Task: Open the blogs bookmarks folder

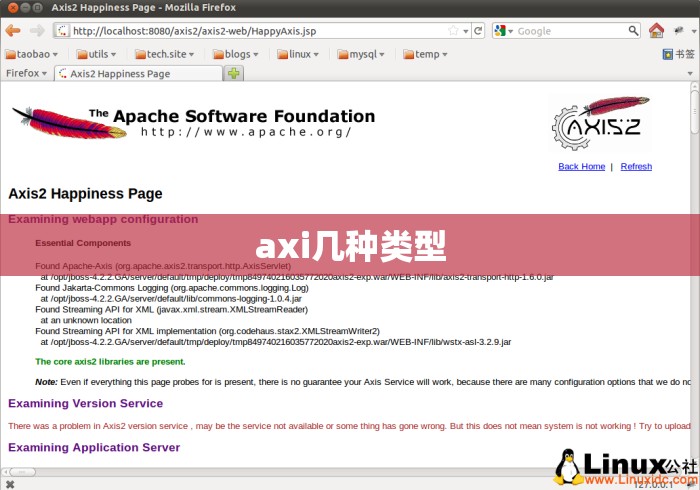Action: coord(236,54)
